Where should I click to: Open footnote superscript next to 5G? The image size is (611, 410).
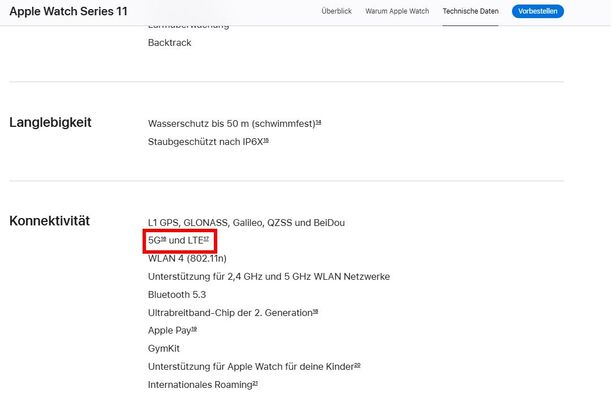[x=163, y=239]
